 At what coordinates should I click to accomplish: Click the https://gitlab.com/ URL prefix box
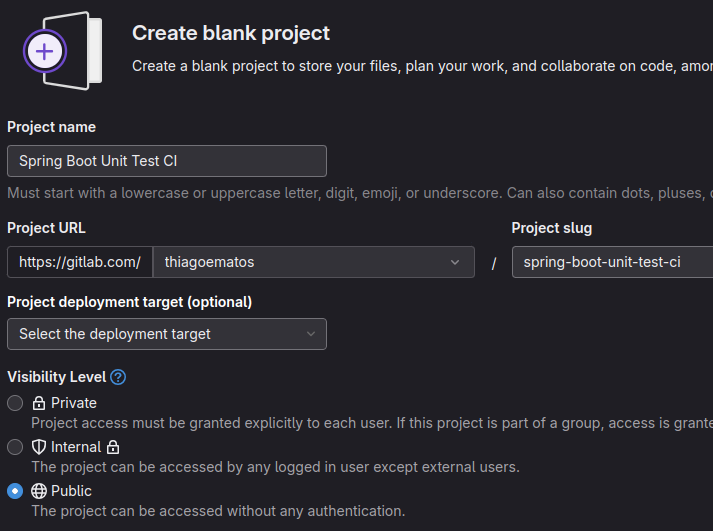click(x=80, y=262)
